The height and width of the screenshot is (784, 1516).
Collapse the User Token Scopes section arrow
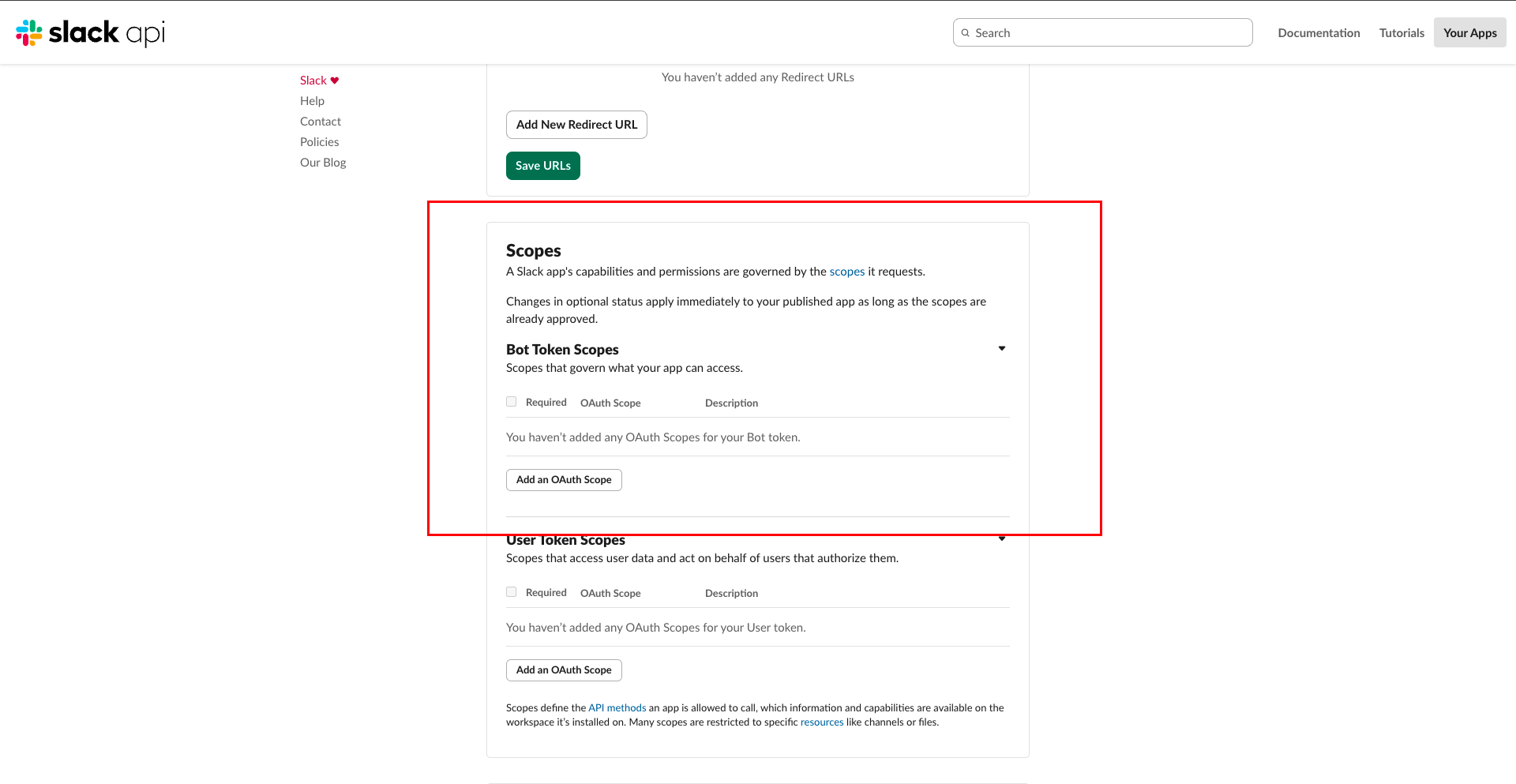coord(1002,538)
